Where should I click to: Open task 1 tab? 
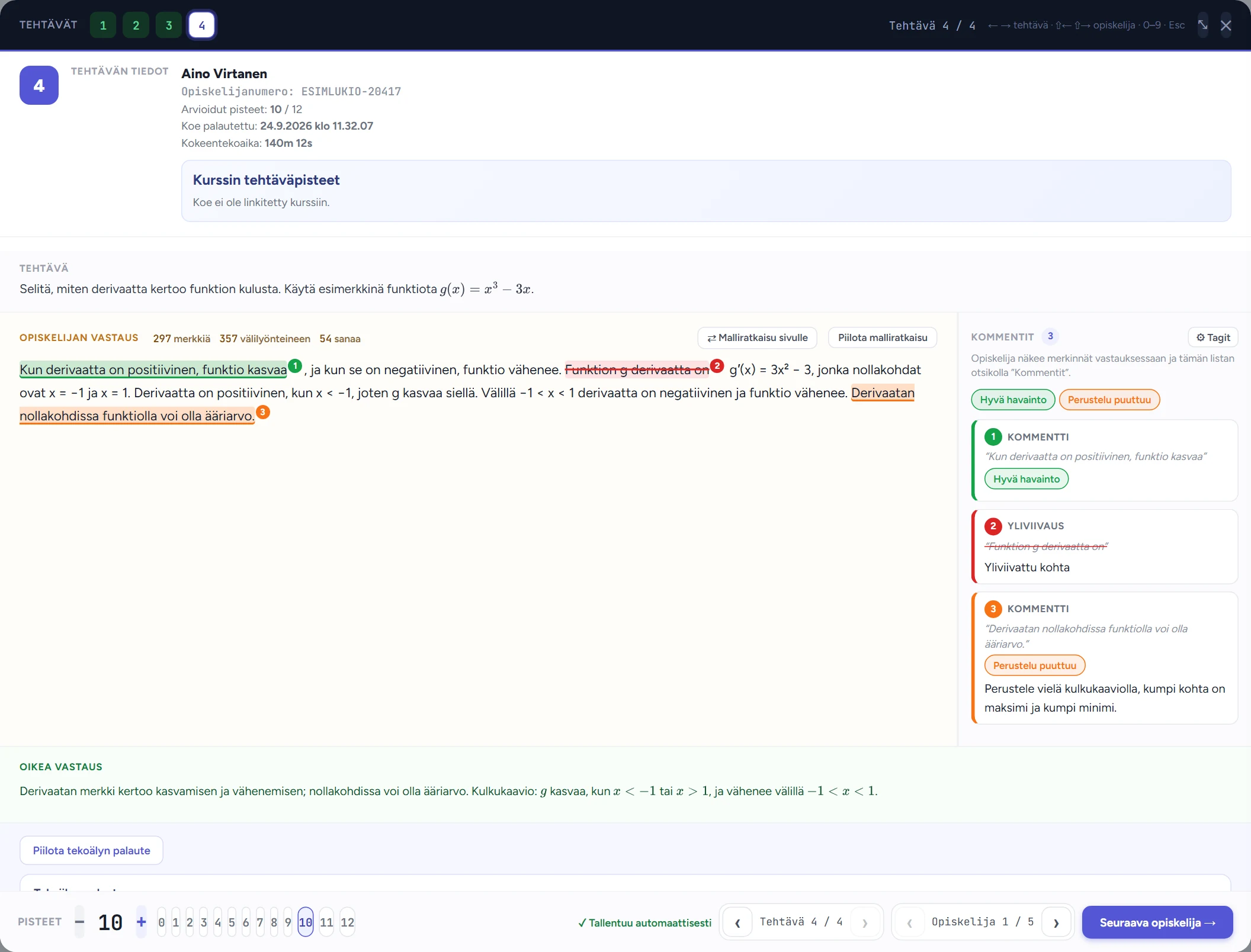pyautogui.click(x=103, y=25)
